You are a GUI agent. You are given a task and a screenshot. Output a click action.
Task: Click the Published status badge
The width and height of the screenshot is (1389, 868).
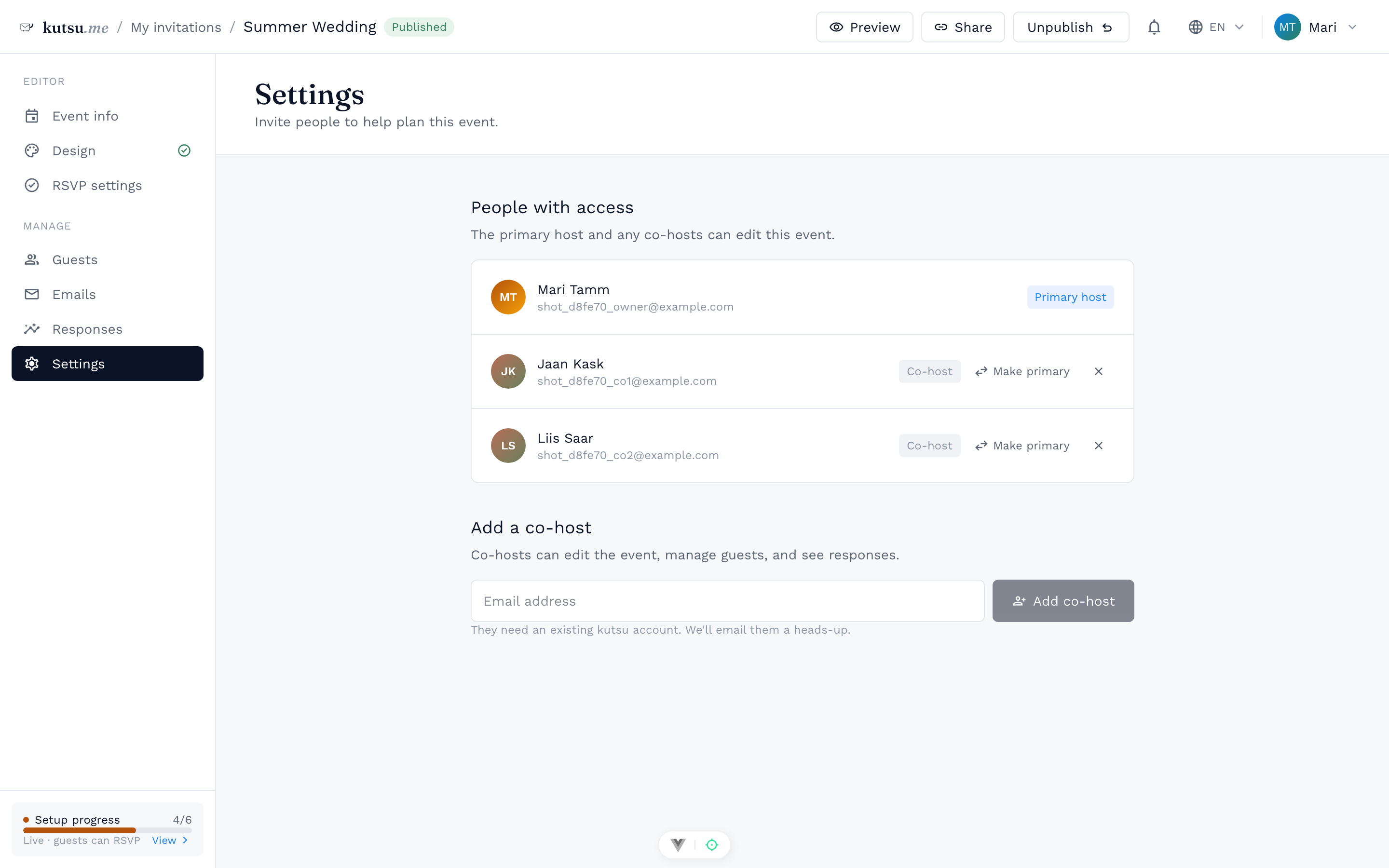[419, 27]
